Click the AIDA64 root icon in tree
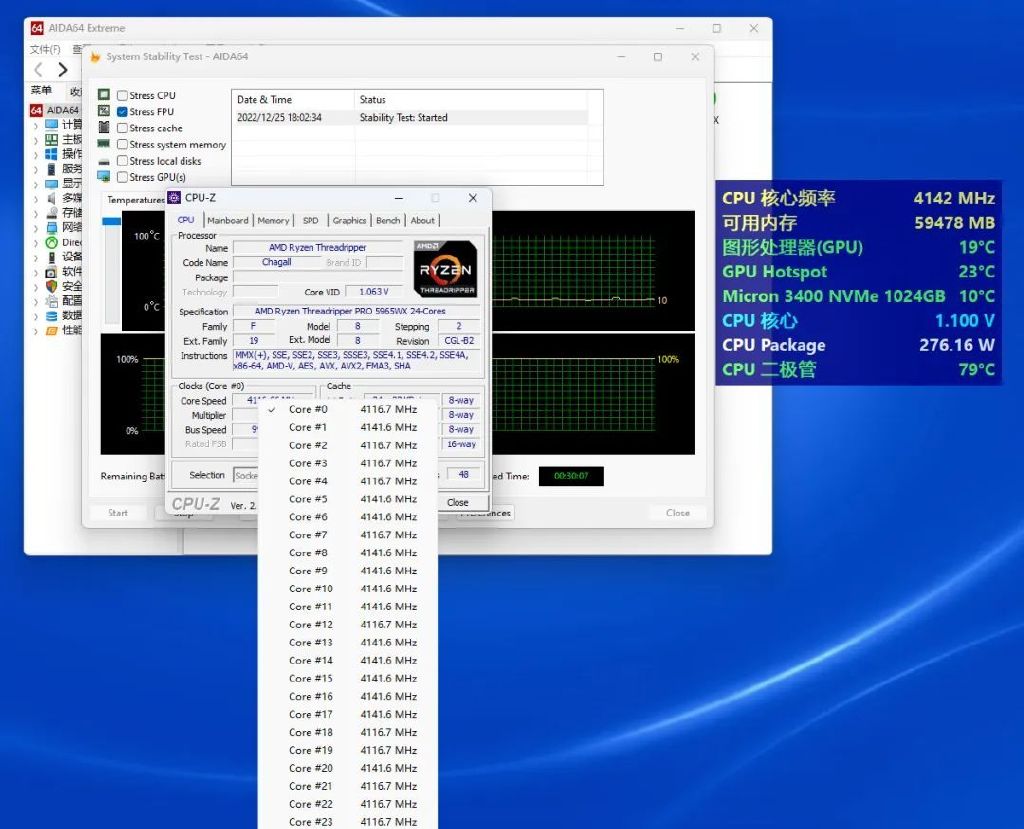Image resolution: width=1024 pixels, height=829 pixels. [x=36, y=110]
